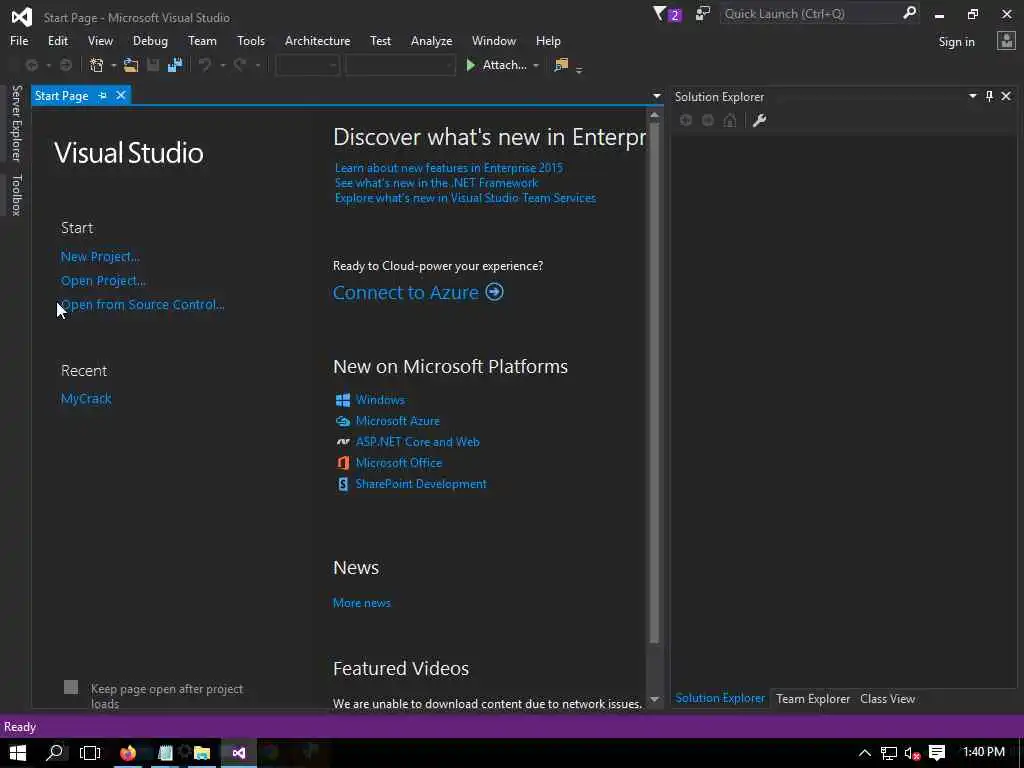Open Windows Start menu
1024x768 pixels.
pyautogui.click(x=18, y=752)
